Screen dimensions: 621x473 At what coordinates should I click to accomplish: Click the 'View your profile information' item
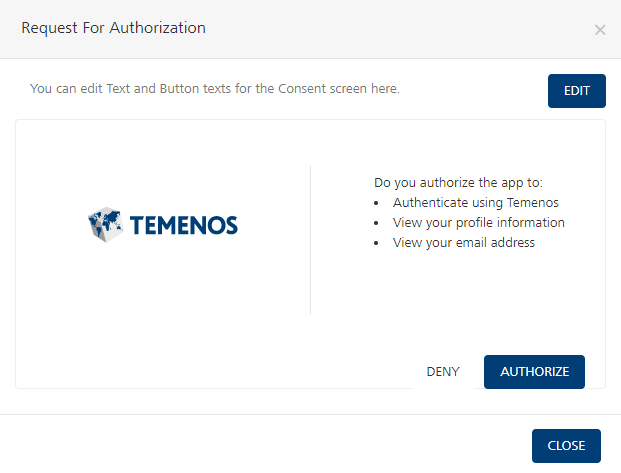pyautogui.click(x=478, y=223)
